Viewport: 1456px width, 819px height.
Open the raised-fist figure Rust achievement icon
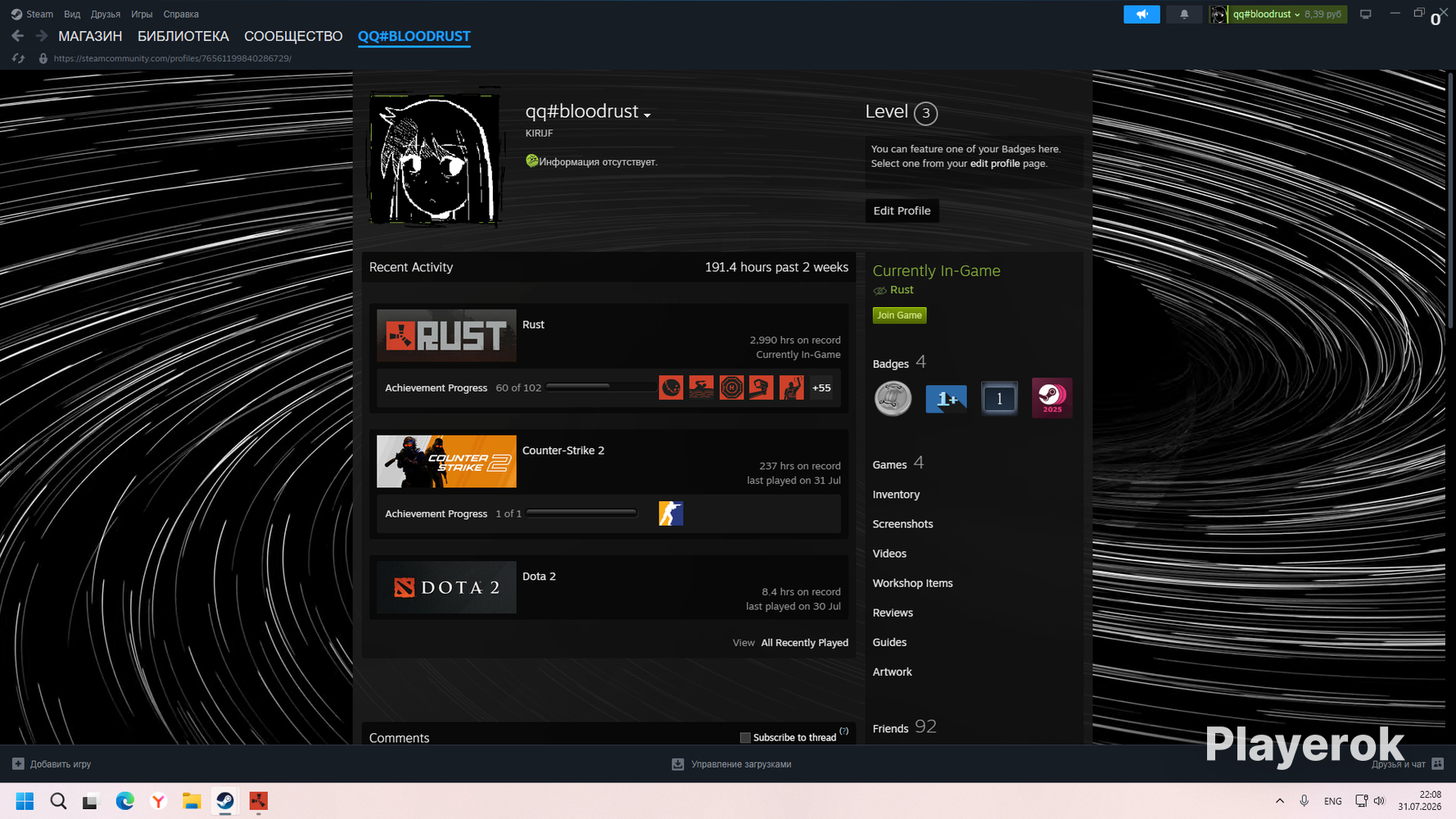click(x=791, y=387)
